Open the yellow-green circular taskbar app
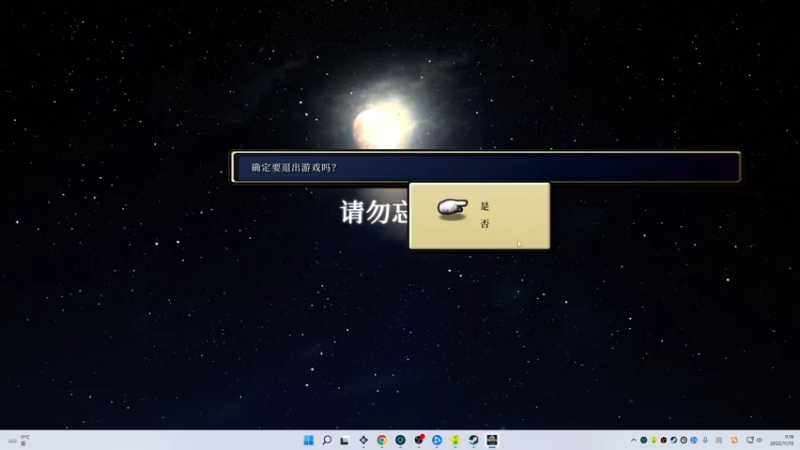 (x=455, y=440)
